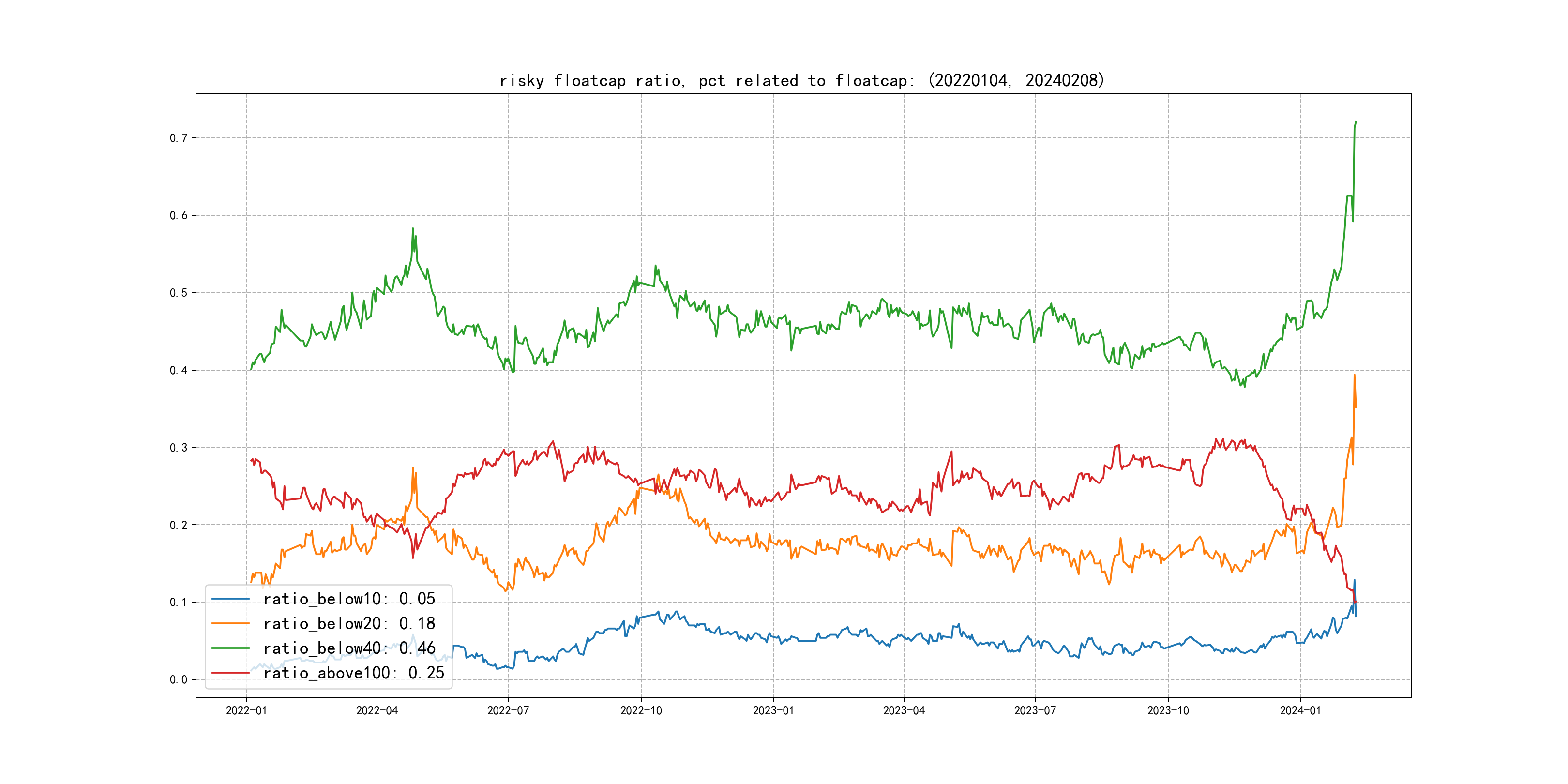Select the 'ratio_above100: 0.25' legend label

[354, 673]
